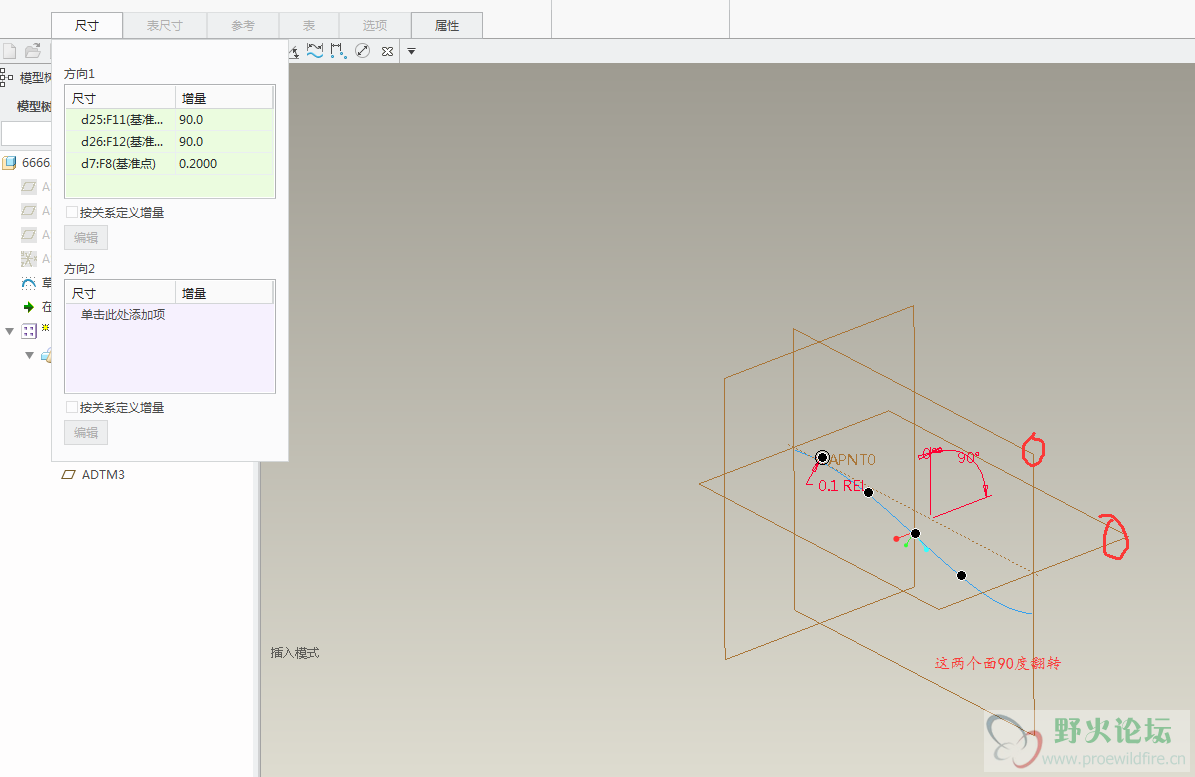Click the 90° angle dimension in viewport
This screenshot has height=777, width=1195.
tap(968, 458)
